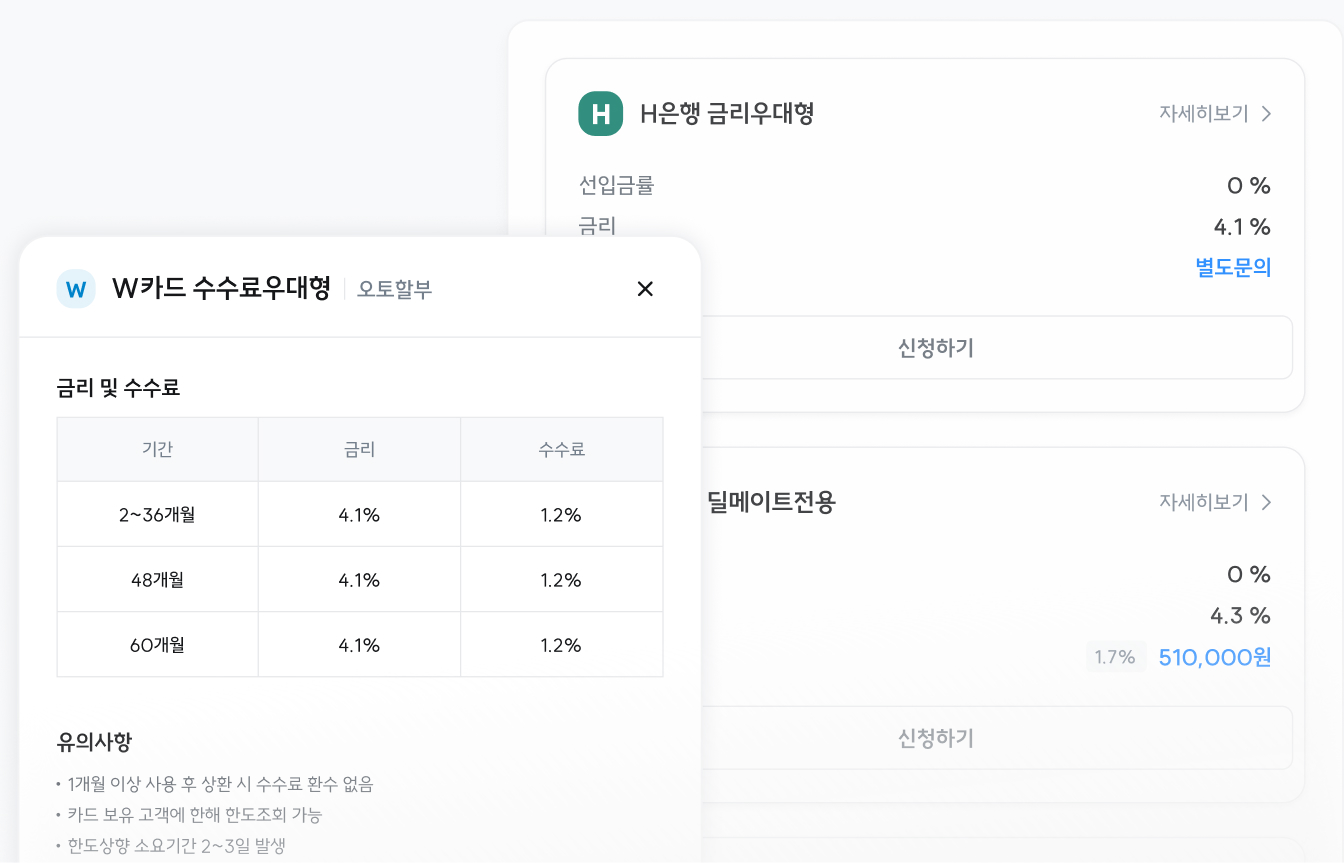This screenshot has width=1344, height=863.
Task: Select the 금리 column header in table
Action: (359, 450)
